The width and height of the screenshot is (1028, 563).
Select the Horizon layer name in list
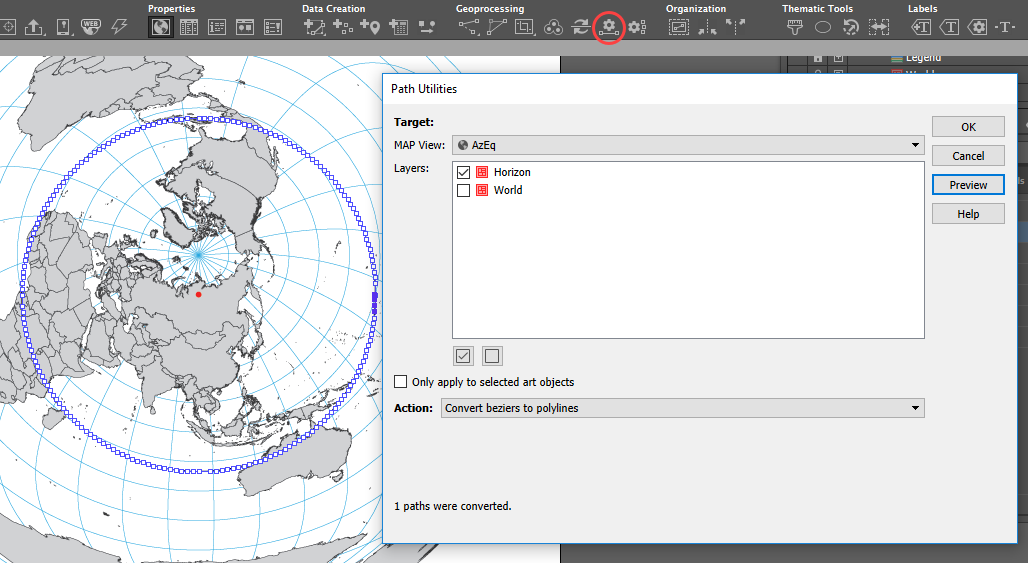click(512, 172)
